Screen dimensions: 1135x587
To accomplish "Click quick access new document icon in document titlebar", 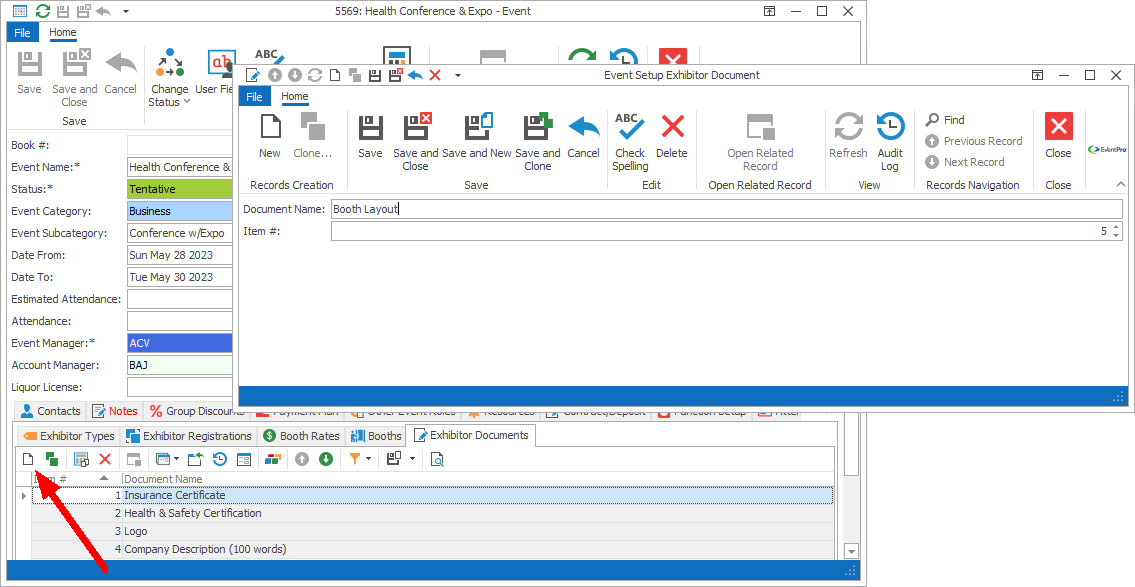I will point(334,75).
